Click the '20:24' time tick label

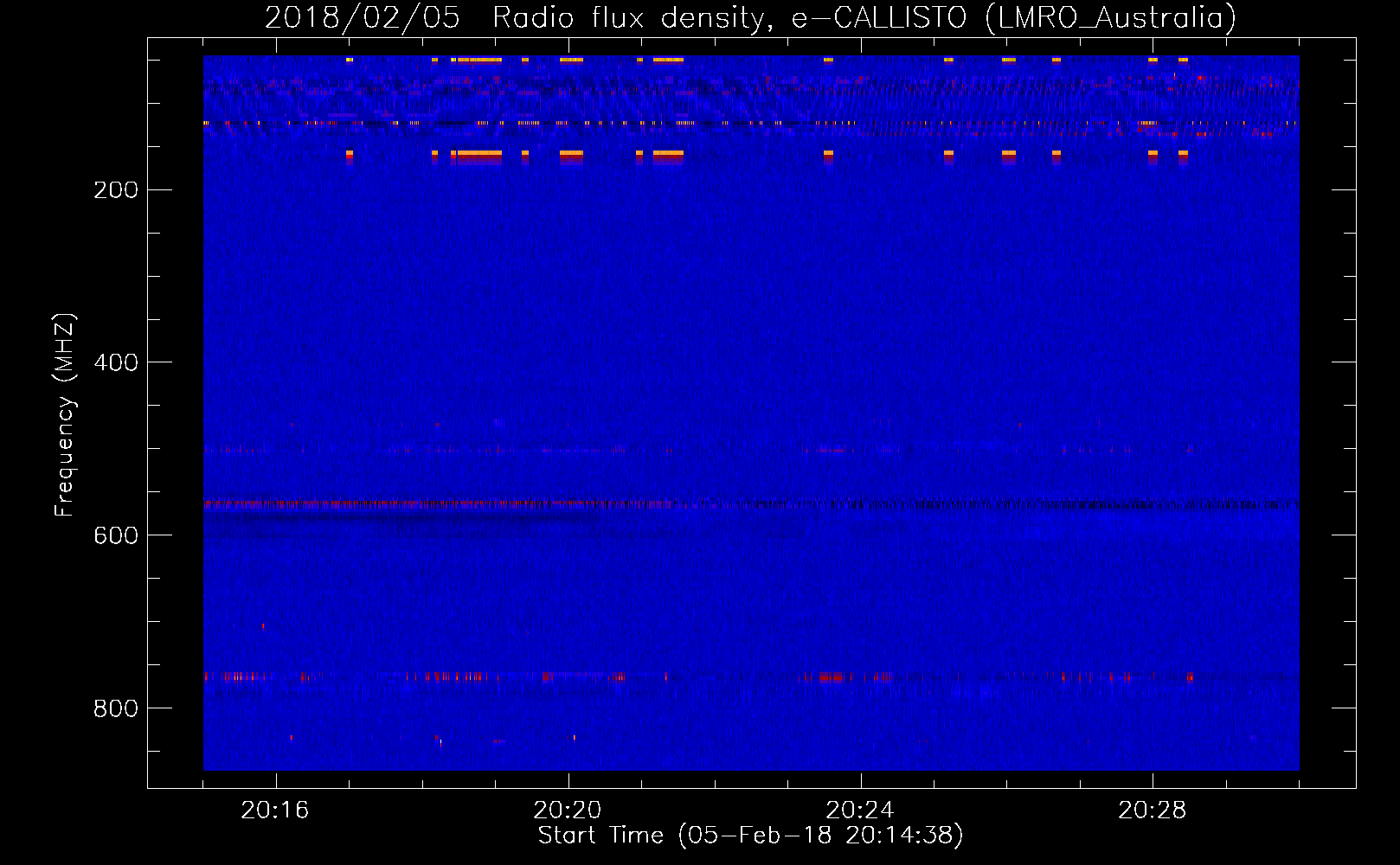pos(860,811)
